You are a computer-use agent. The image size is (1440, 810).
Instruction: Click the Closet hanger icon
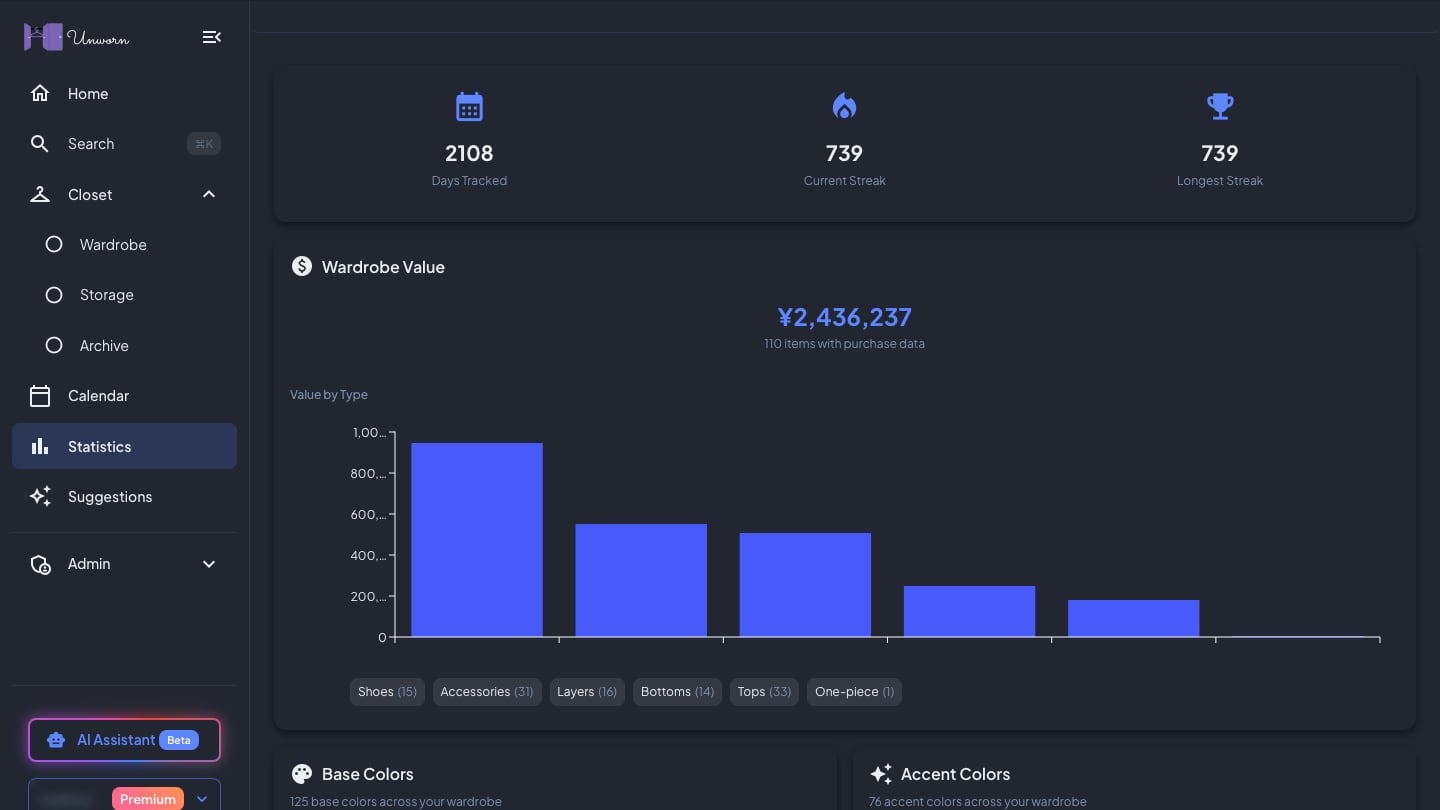pos(40,194)
